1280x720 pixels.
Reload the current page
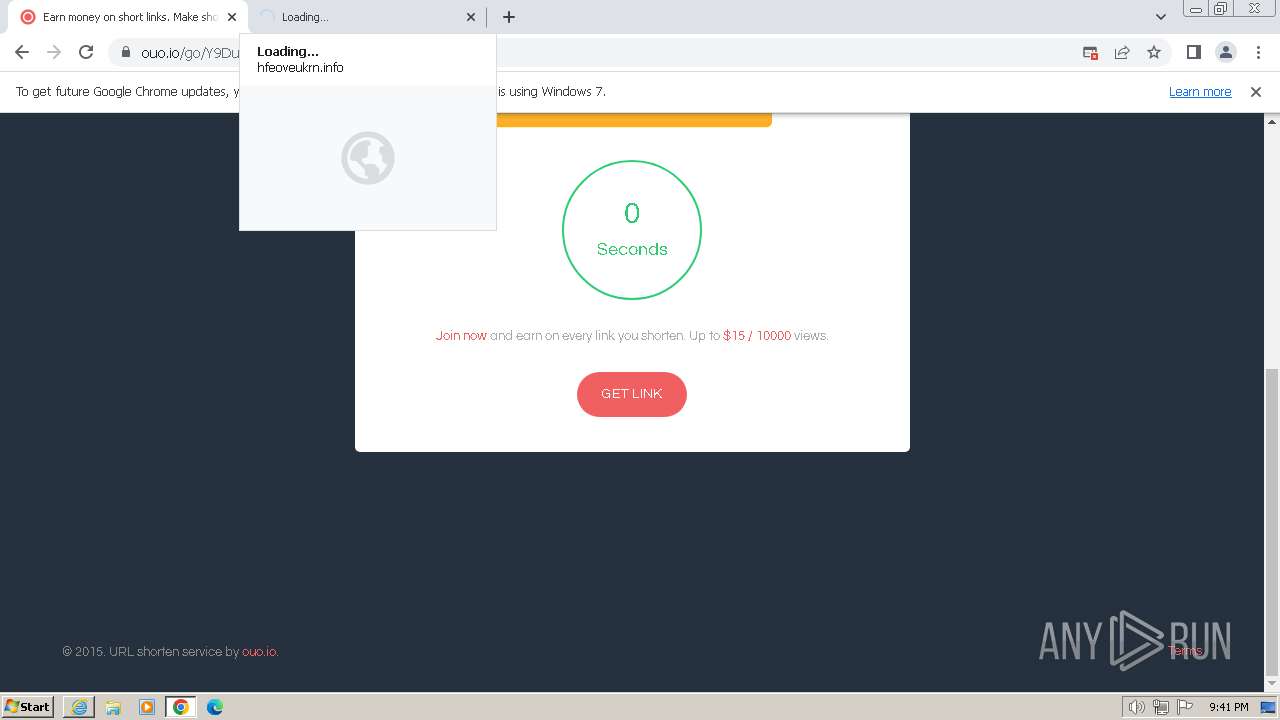86,52
